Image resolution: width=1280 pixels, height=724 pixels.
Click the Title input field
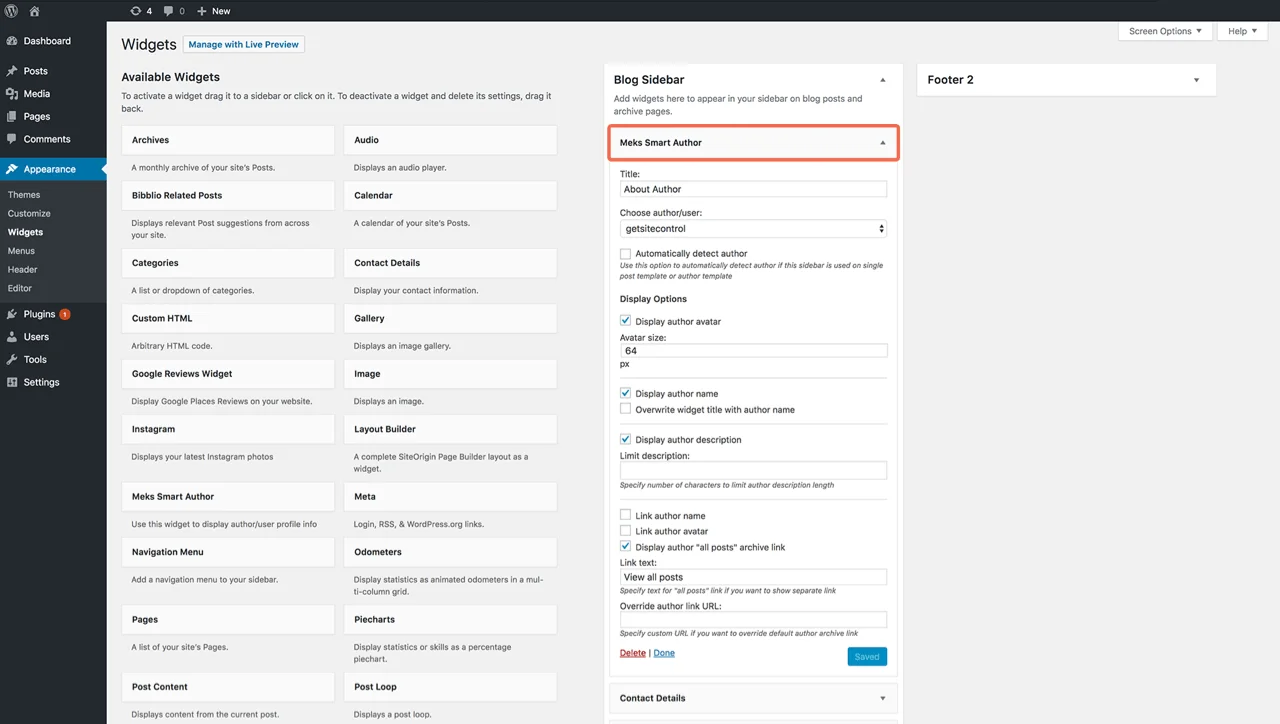pyautogui.click(x=753, y=189)
